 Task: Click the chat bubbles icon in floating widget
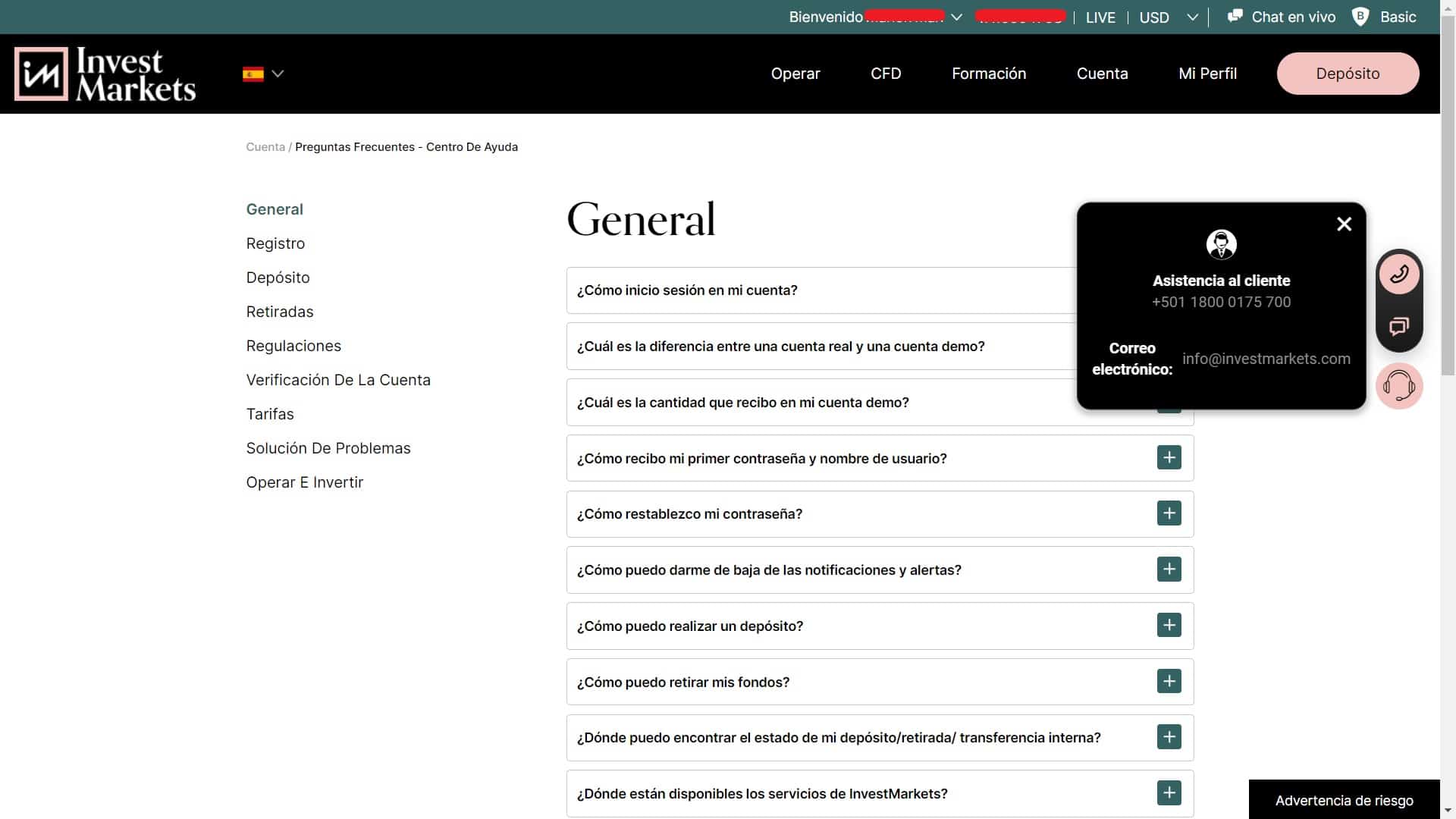[x=1399, y=327]
